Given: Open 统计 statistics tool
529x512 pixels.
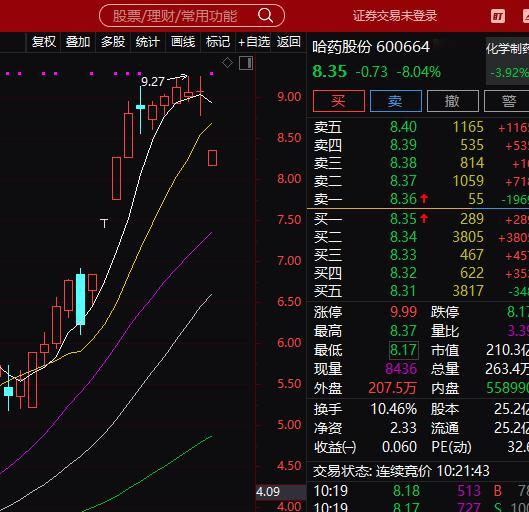Looking at the screenshot, I should (x=148, y=42).
